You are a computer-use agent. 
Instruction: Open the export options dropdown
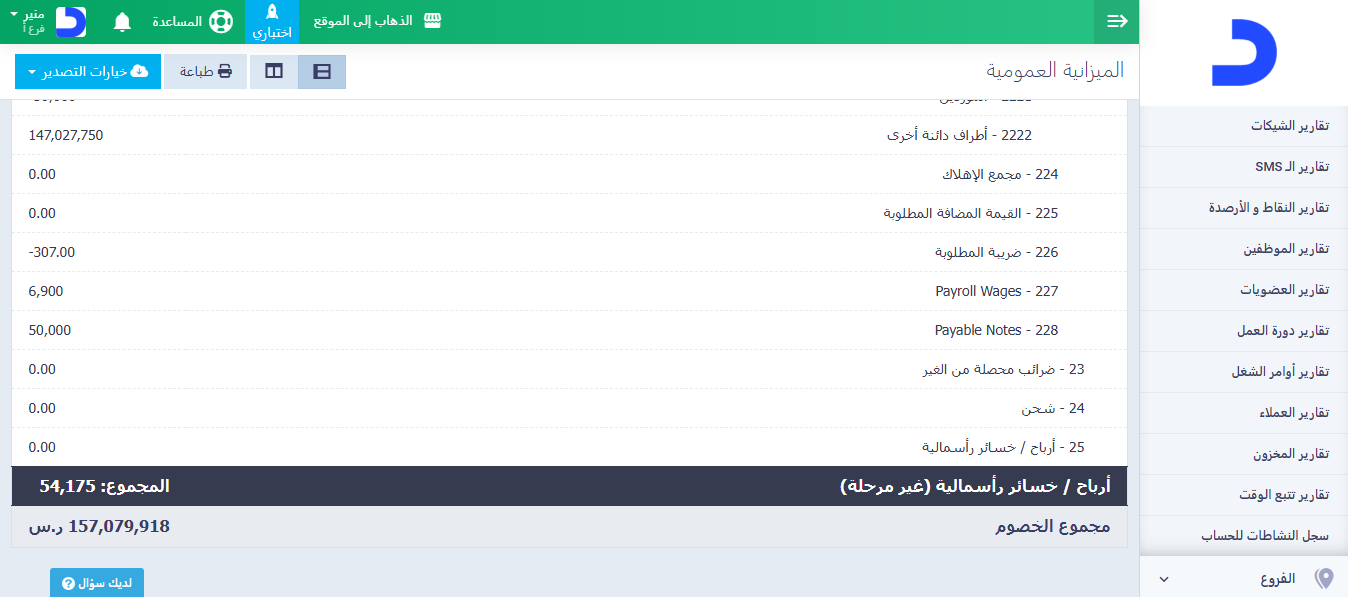(88, 72)
